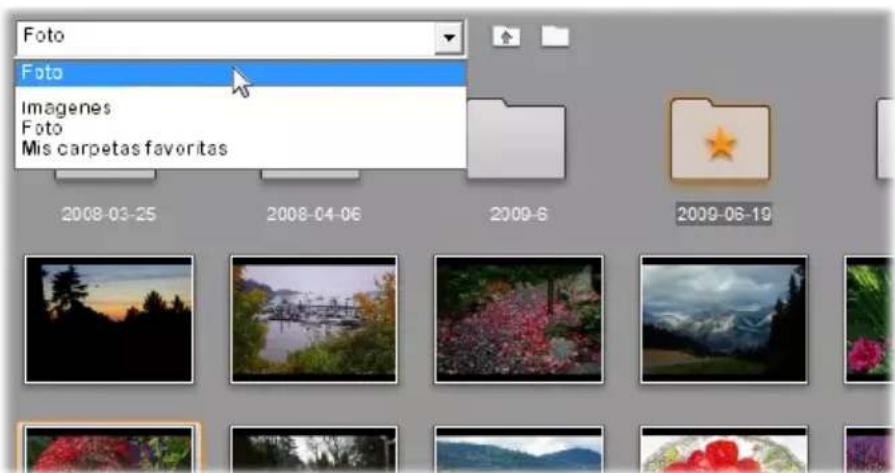Open the starred folder 2009-06-19
Viewport: 895px width, 473px height.
pos(720,140)
